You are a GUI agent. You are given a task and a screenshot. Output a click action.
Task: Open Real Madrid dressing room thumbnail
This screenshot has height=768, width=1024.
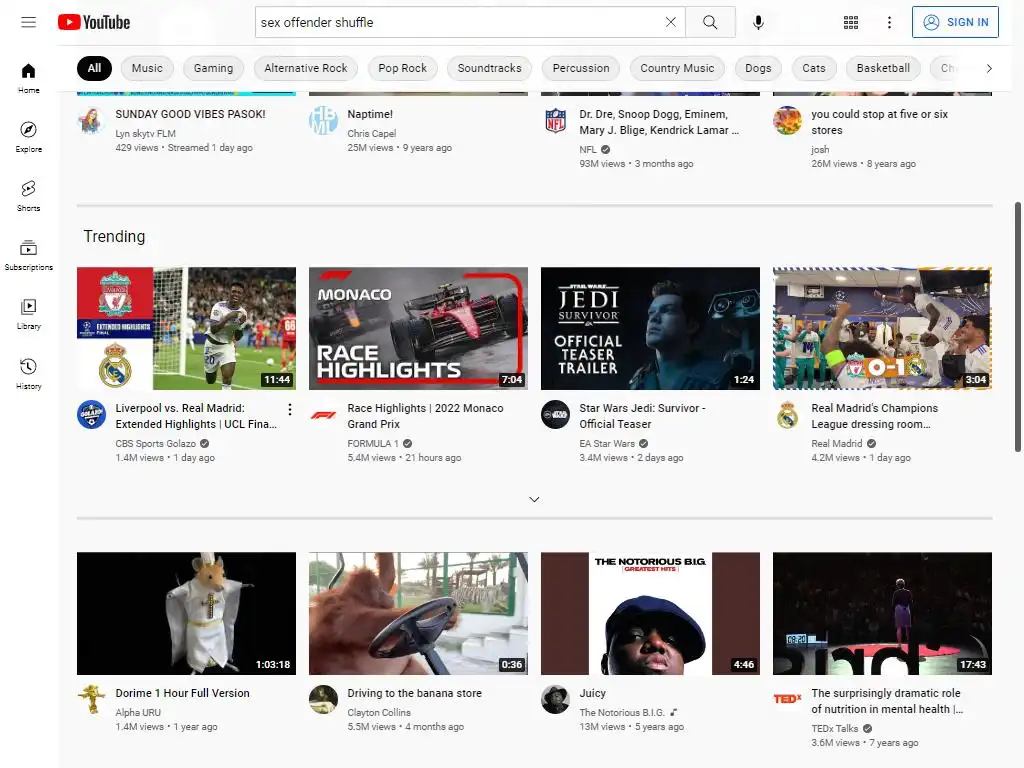tap(882, 328)
